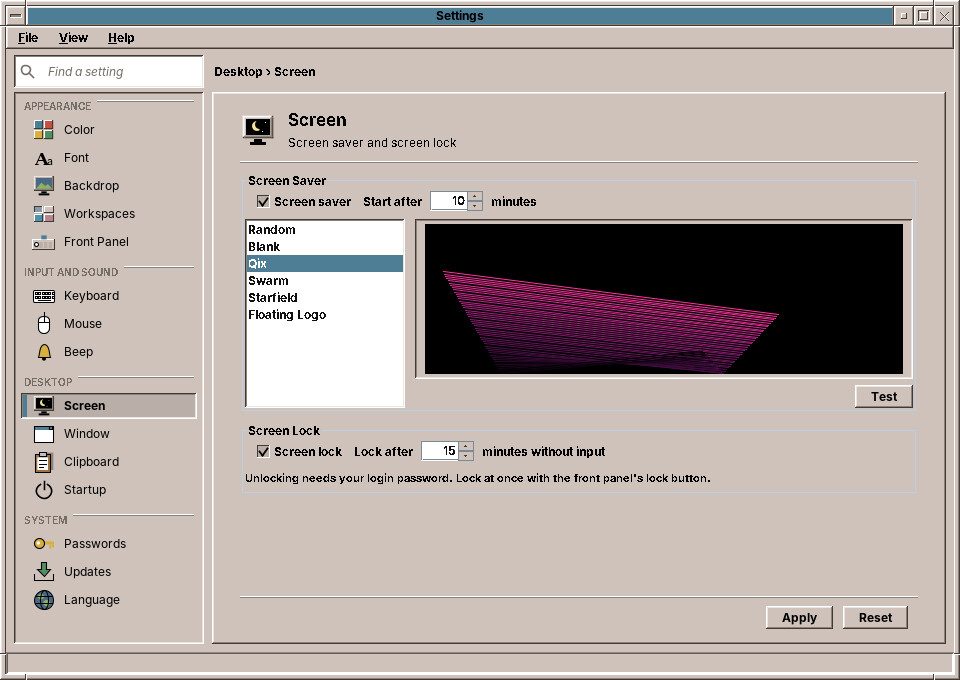This screenshot has height=680, width=960.
Task: Click the Keyboard icon
Action: click(43, 296)
